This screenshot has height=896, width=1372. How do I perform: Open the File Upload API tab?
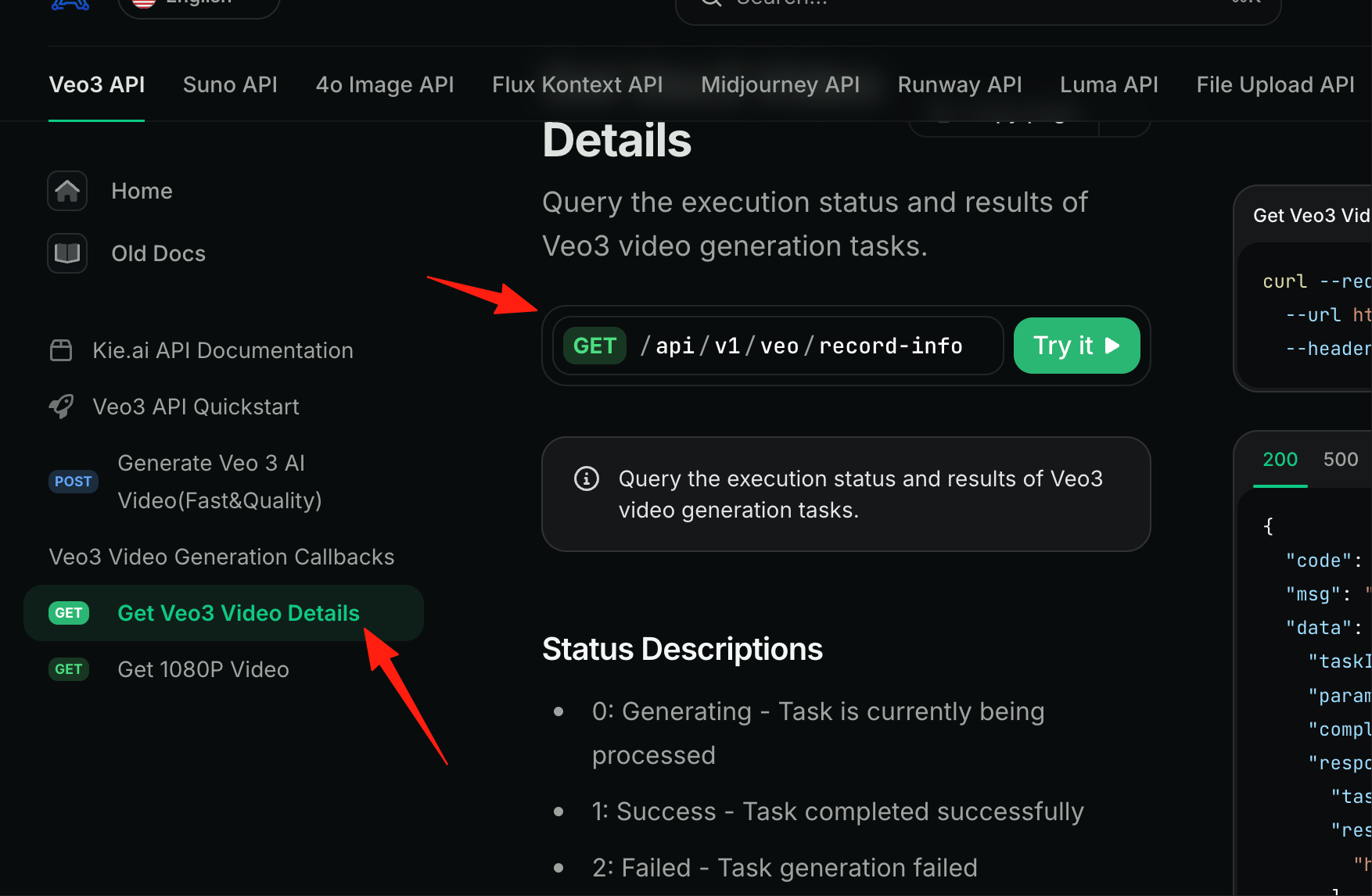coord(1275,84)
